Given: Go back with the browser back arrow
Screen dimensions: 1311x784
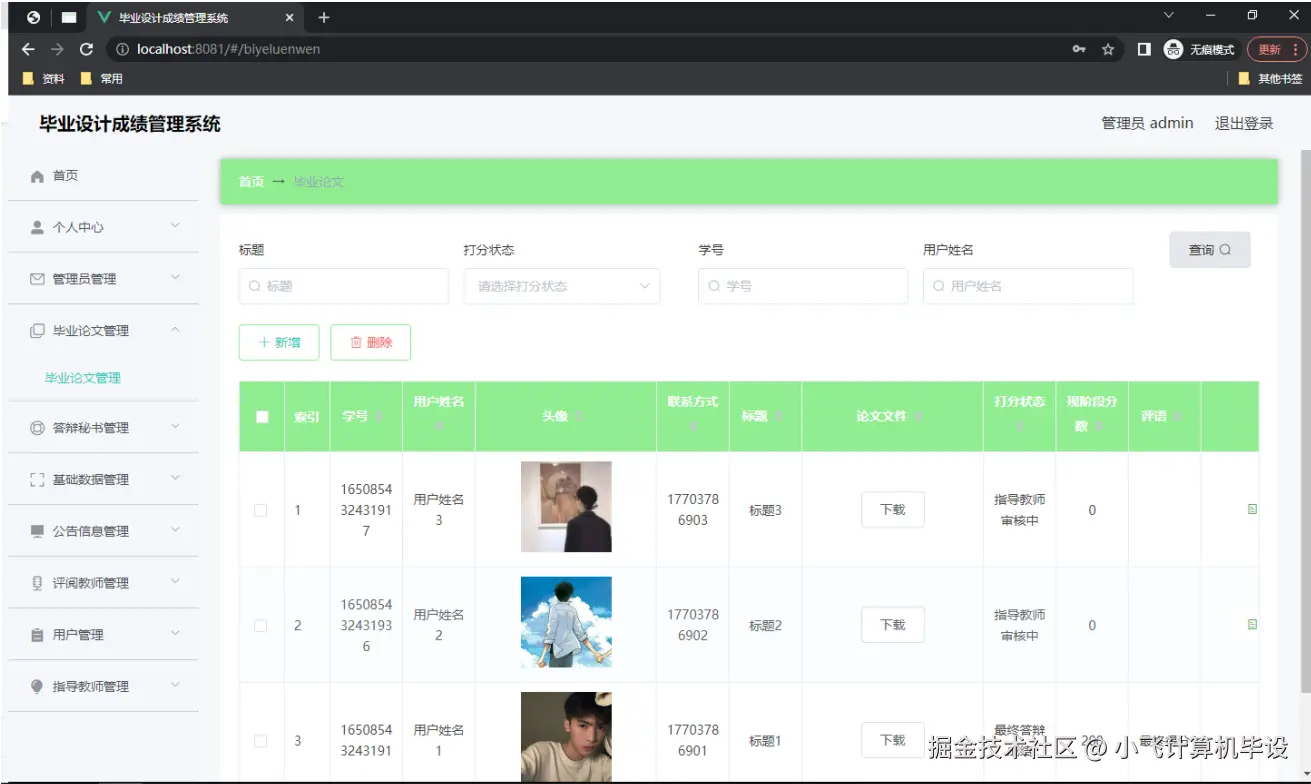Looking at the screenshot, I should [28, 49].
